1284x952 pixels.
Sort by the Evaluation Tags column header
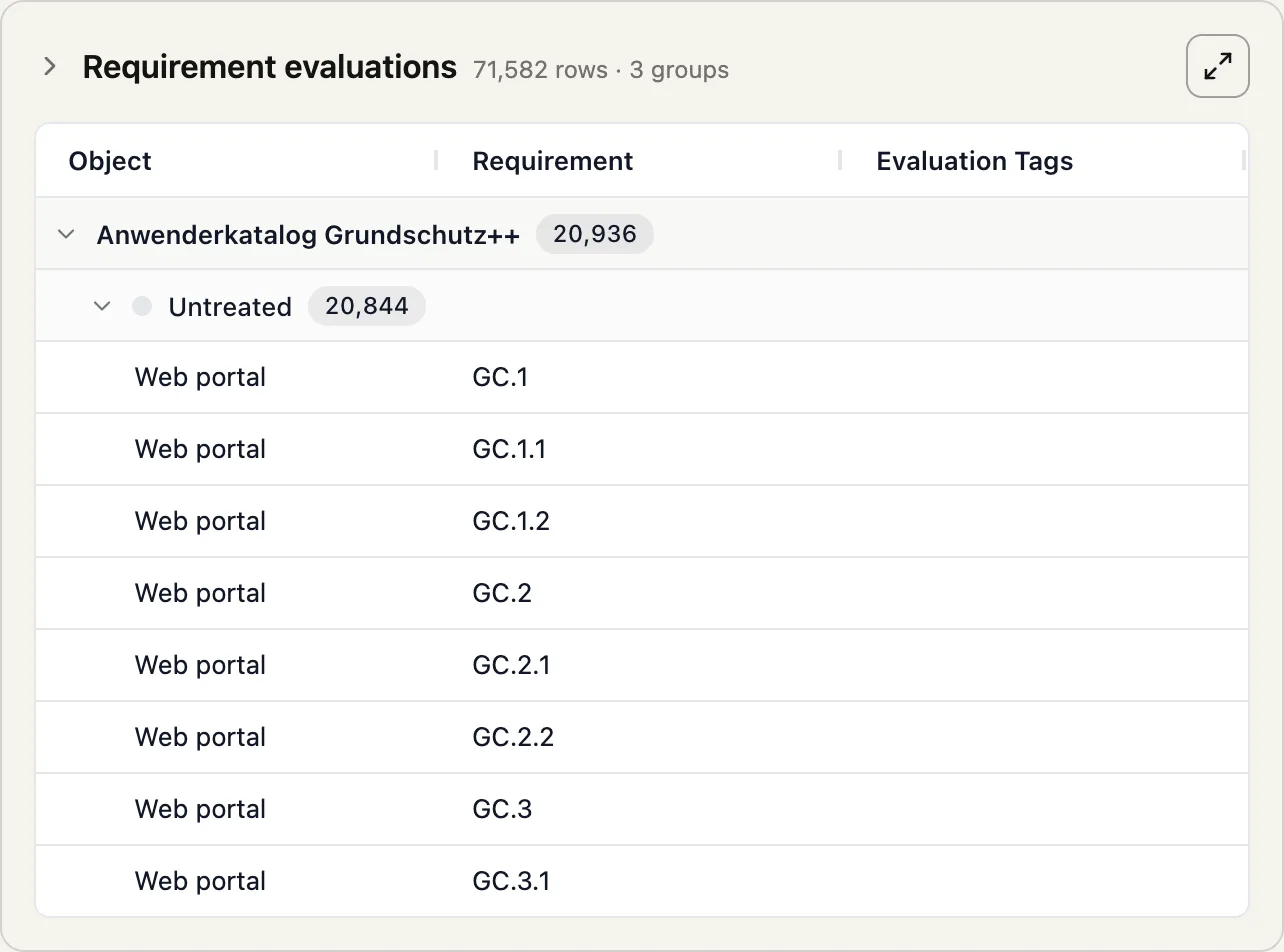pos(975,161)
